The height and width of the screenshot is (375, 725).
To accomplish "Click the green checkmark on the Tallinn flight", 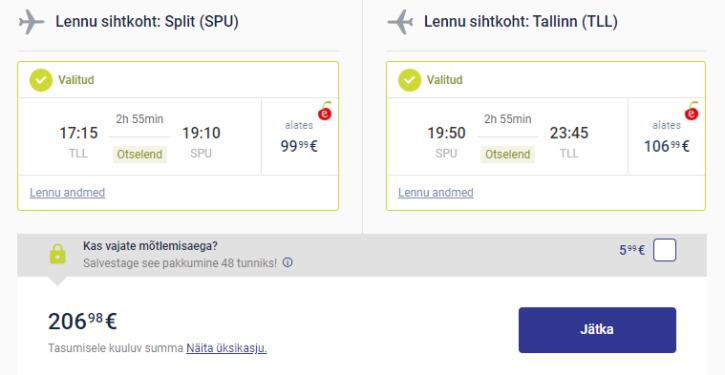I will tap(409, 80).
